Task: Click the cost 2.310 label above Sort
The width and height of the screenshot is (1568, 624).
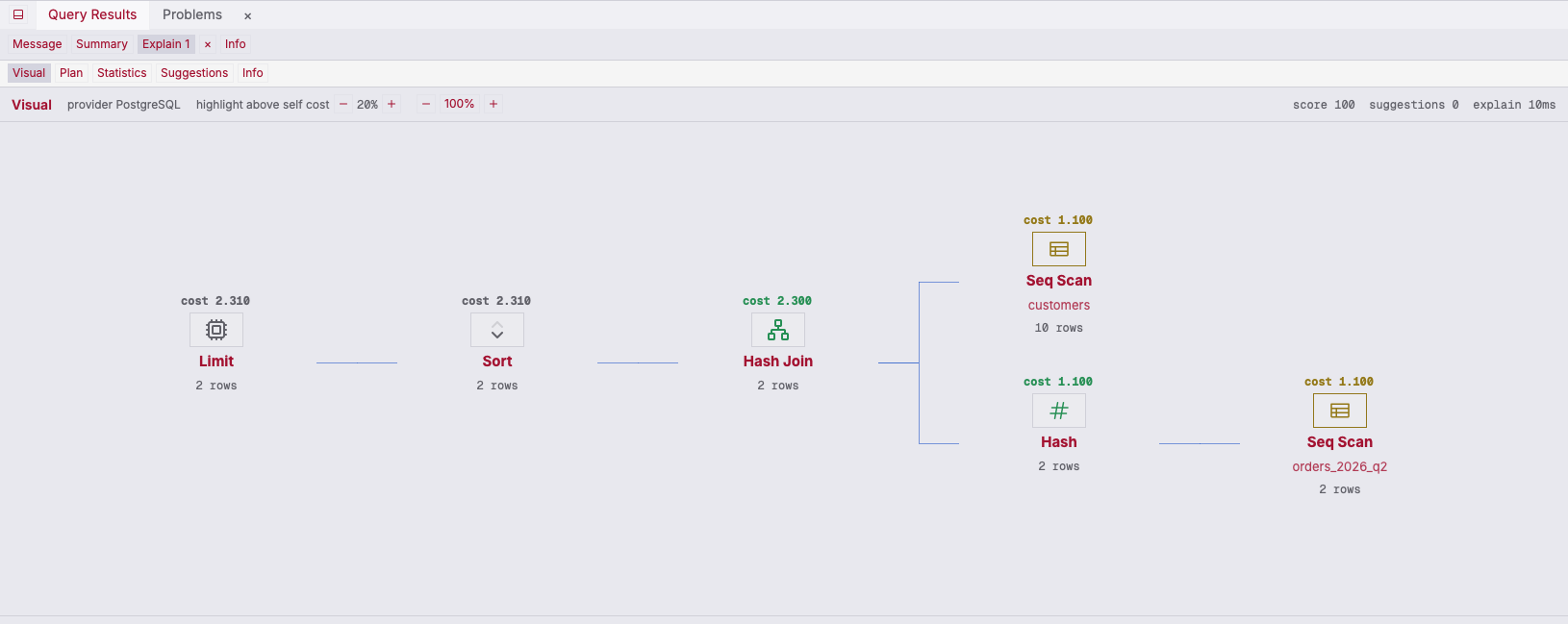Action: (x=496, y=301)
